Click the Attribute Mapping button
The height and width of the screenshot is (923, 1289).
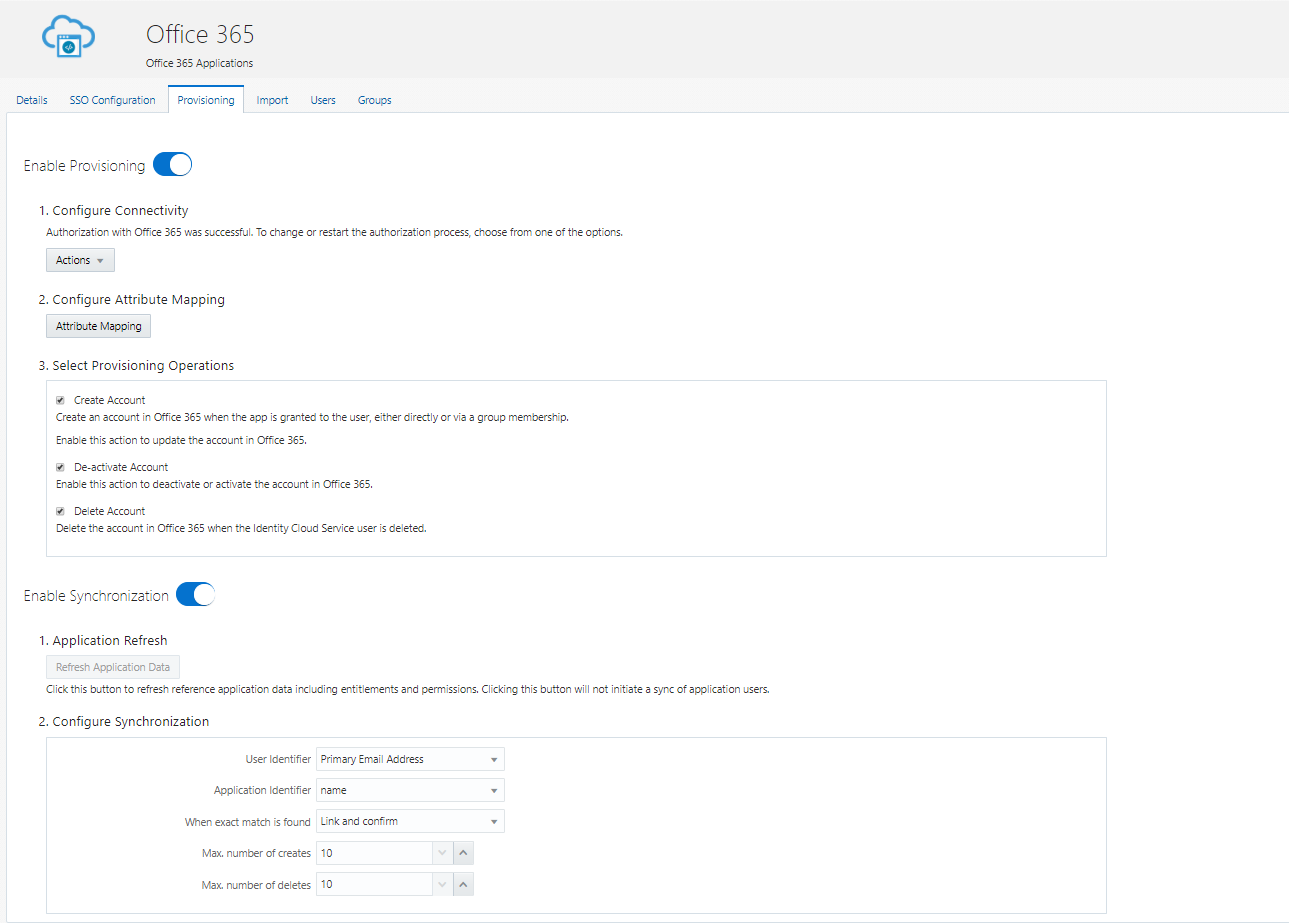pos(98,326)
